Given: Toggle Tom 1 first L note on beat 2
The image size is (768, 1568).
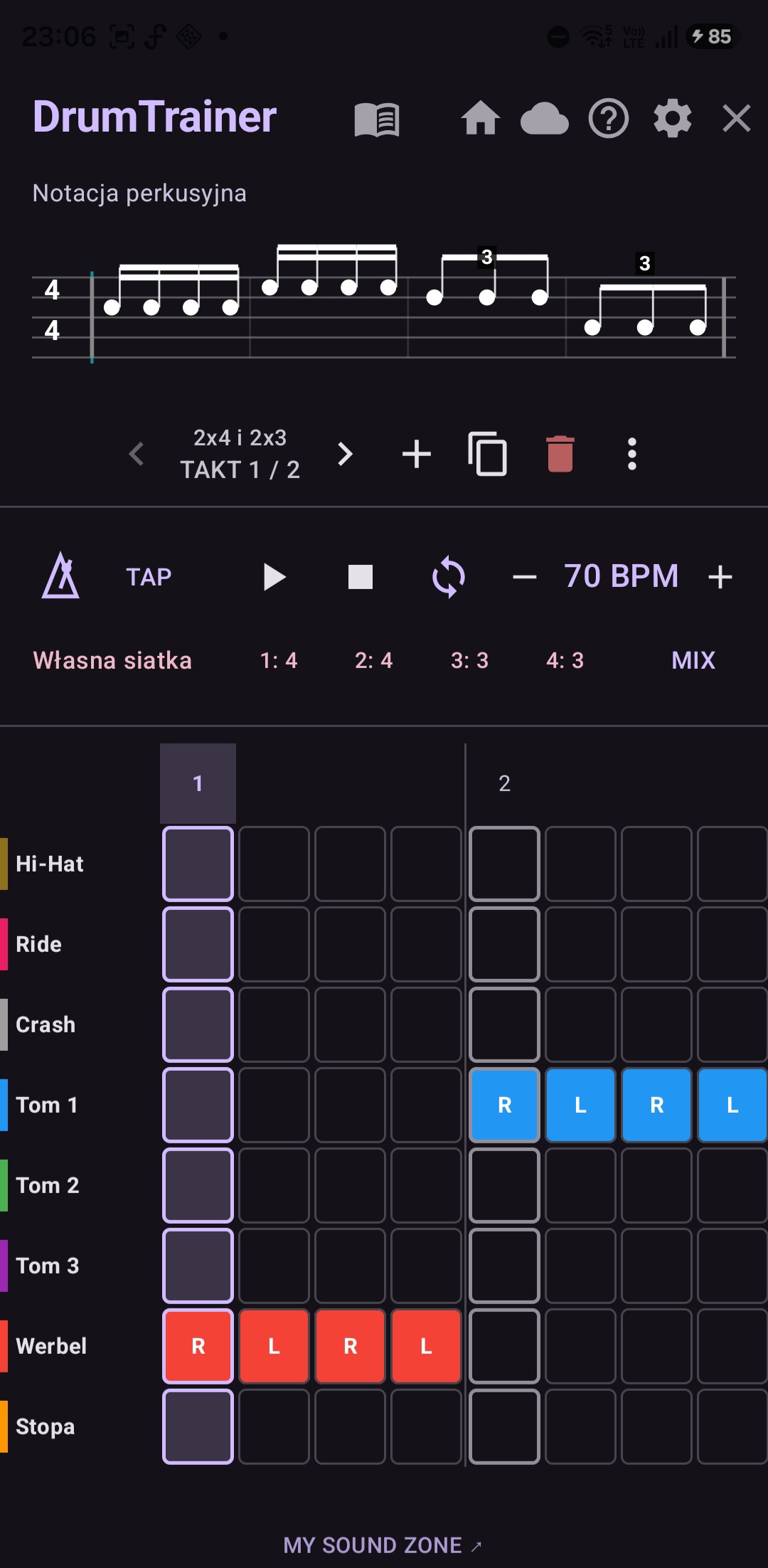Looking at the screenshot, I should (x=580, y=1105).
